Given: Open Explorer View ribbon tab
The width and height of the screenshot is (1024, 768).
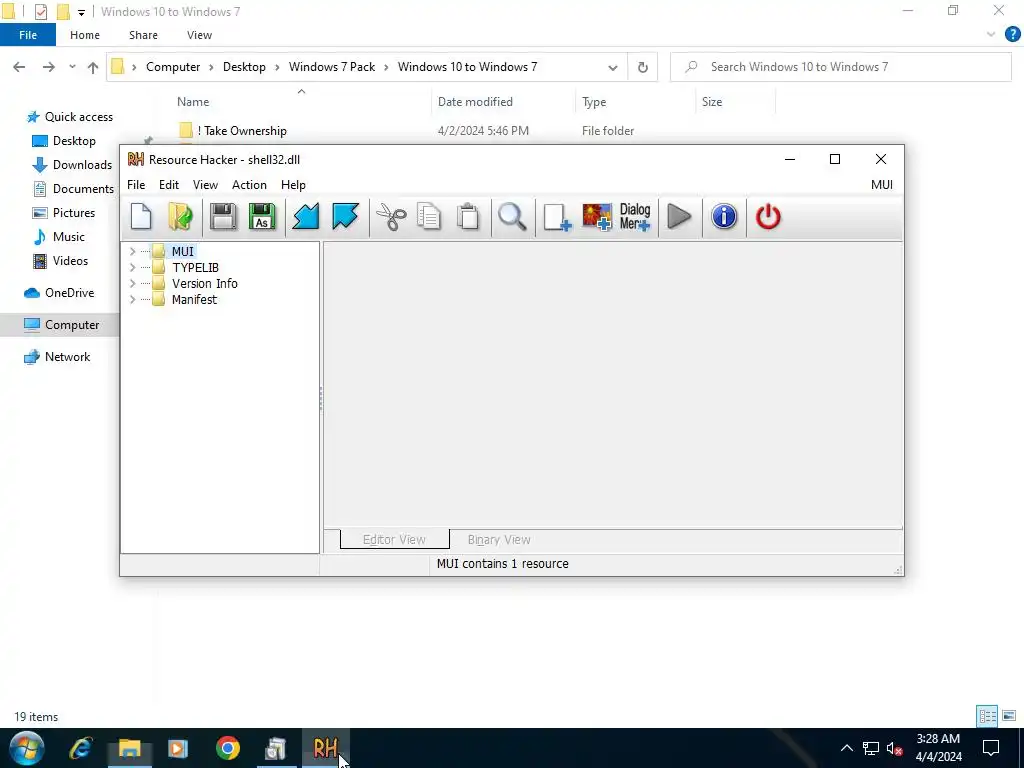Looking at the screenshot, I should point(199,35).
